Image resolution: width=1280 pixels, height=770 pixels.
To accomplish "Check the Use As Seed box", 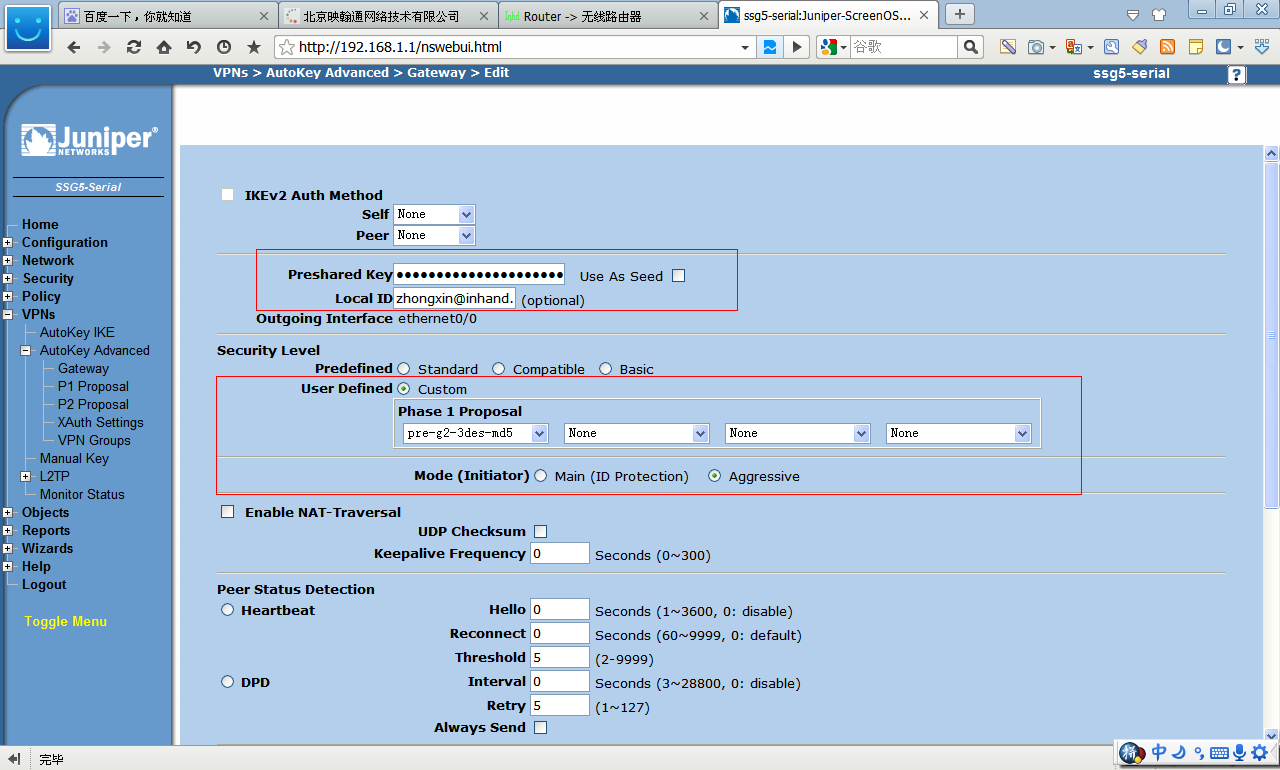I will (678, 276).
